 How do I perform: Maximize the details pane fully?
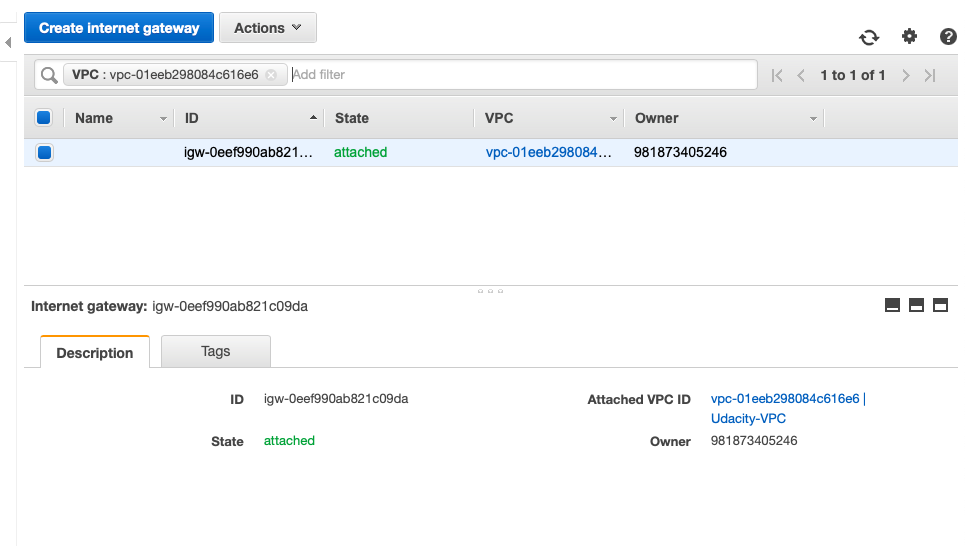[x=940, y=306]
